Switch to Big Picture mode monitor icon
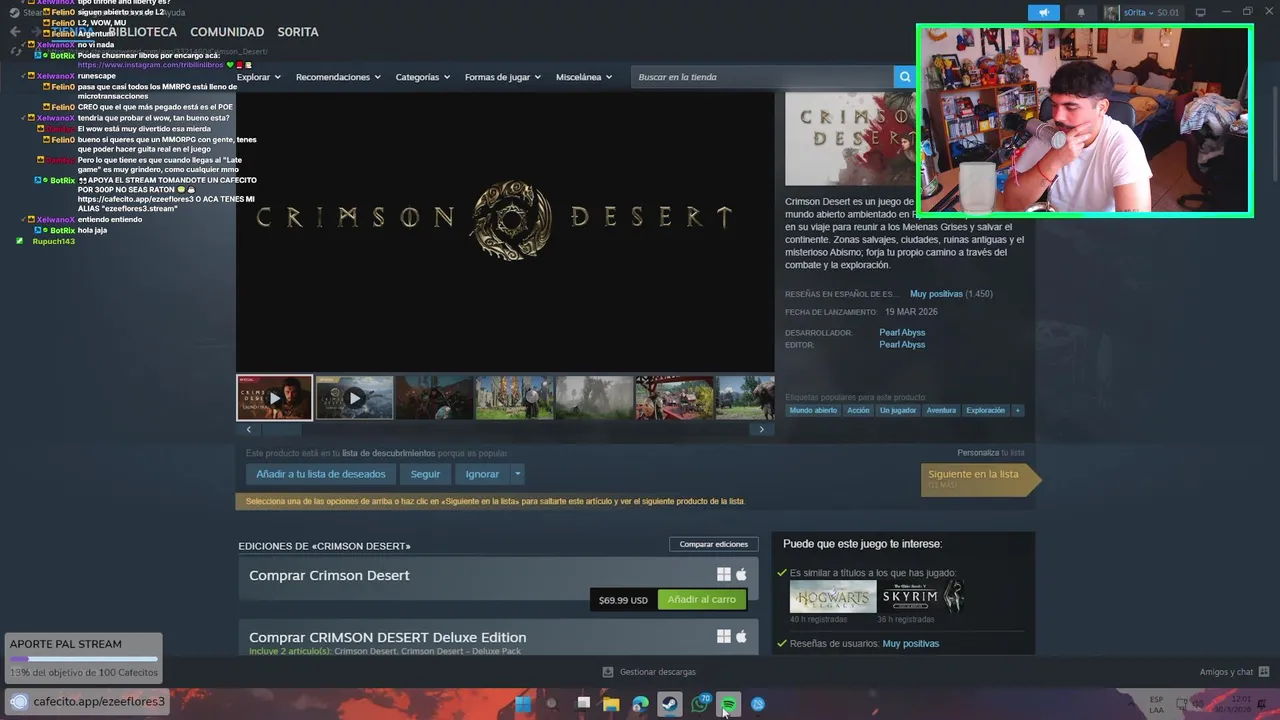 tap(1201, 13)
